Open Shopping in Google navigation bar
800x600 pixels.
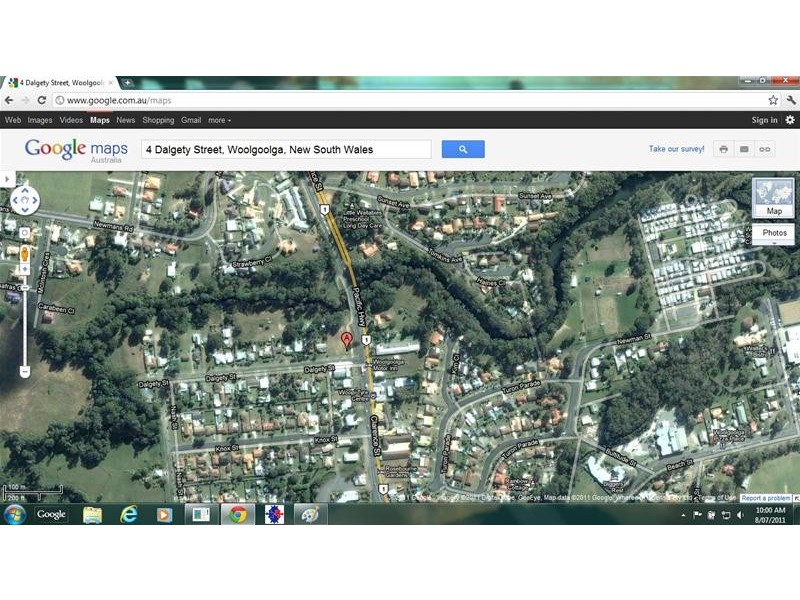158,120
